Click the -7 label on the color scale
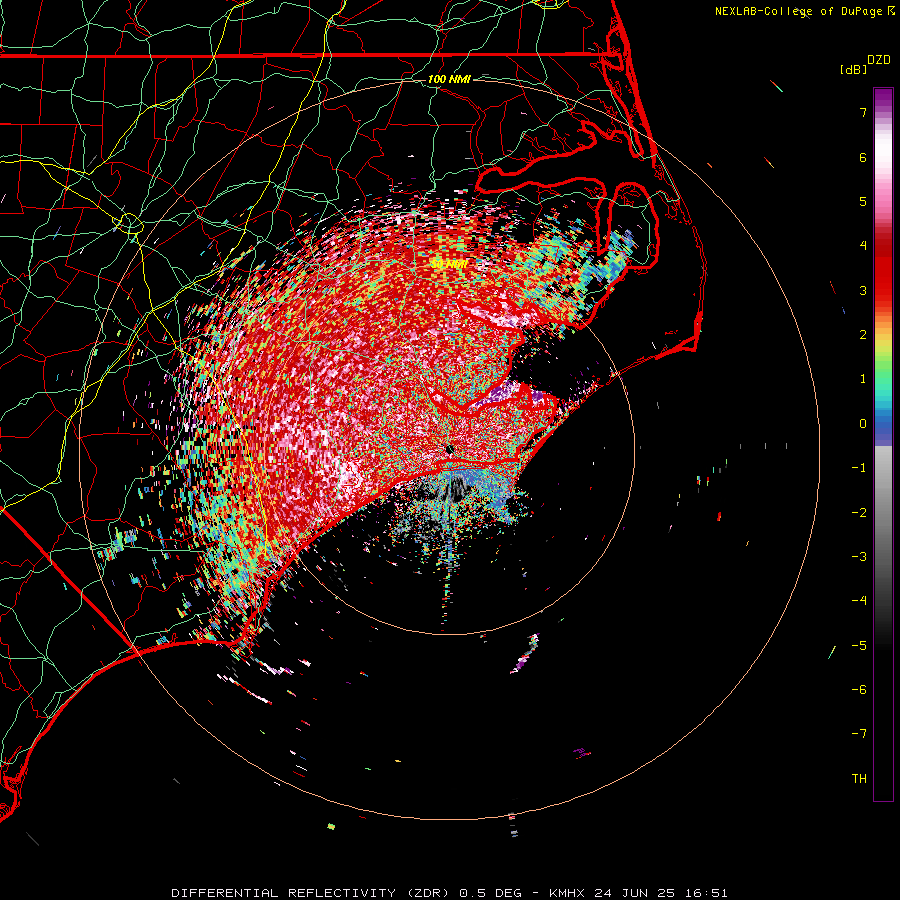The height and width of the screenshot is (900, 900). pos(859,734)
